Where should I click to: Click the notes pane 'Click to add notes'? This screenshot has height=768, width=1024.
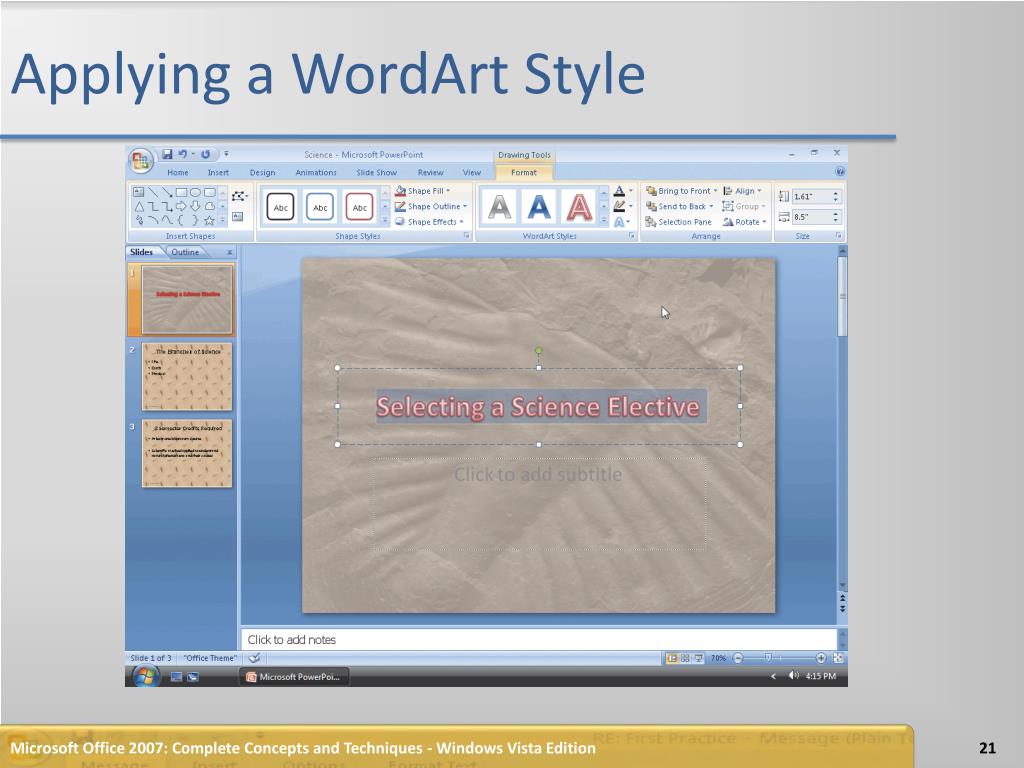(539, 640)
